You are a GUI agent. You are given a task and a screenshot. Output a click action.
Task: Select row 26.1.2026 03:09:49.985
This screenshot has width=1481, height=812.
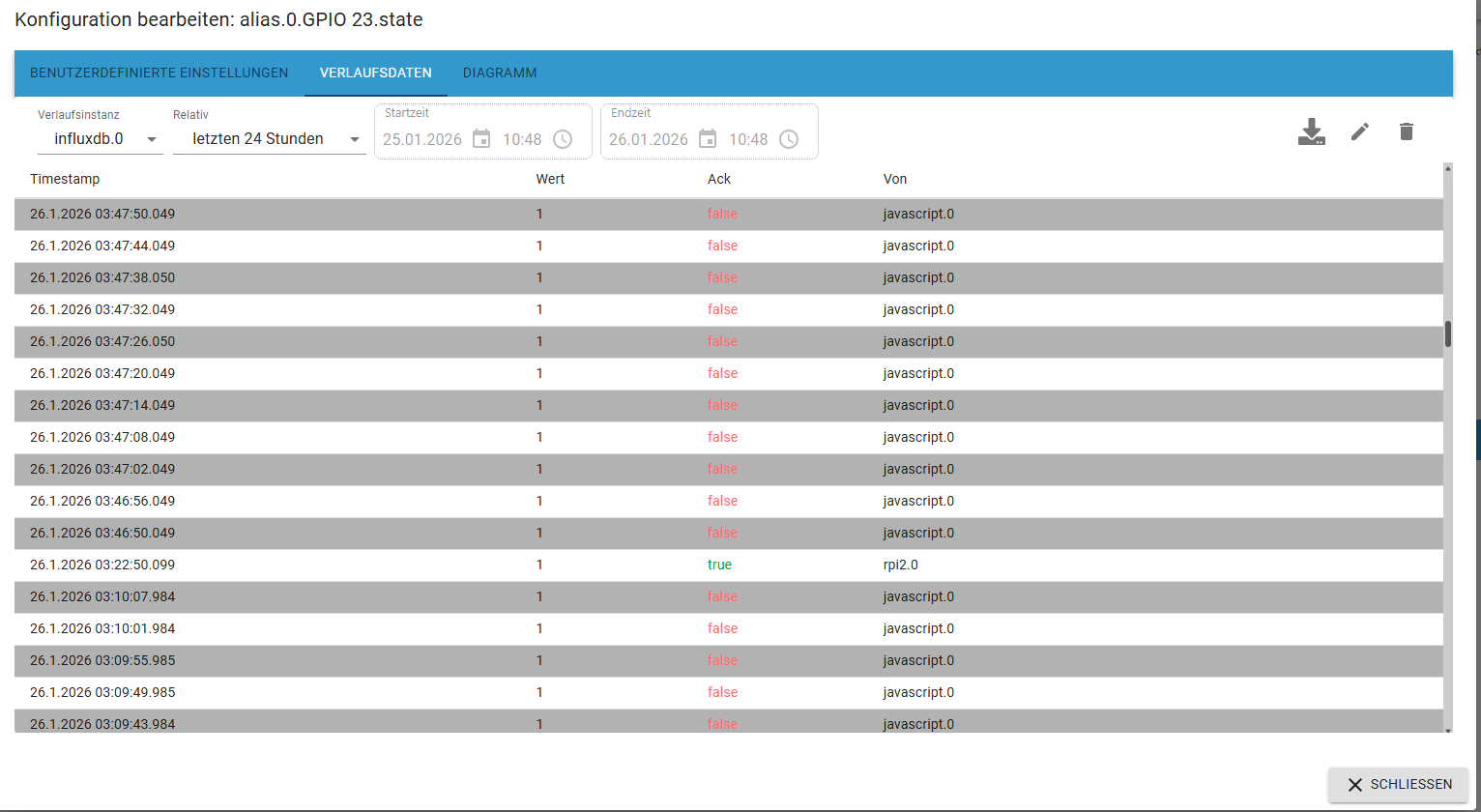(729, 692)
